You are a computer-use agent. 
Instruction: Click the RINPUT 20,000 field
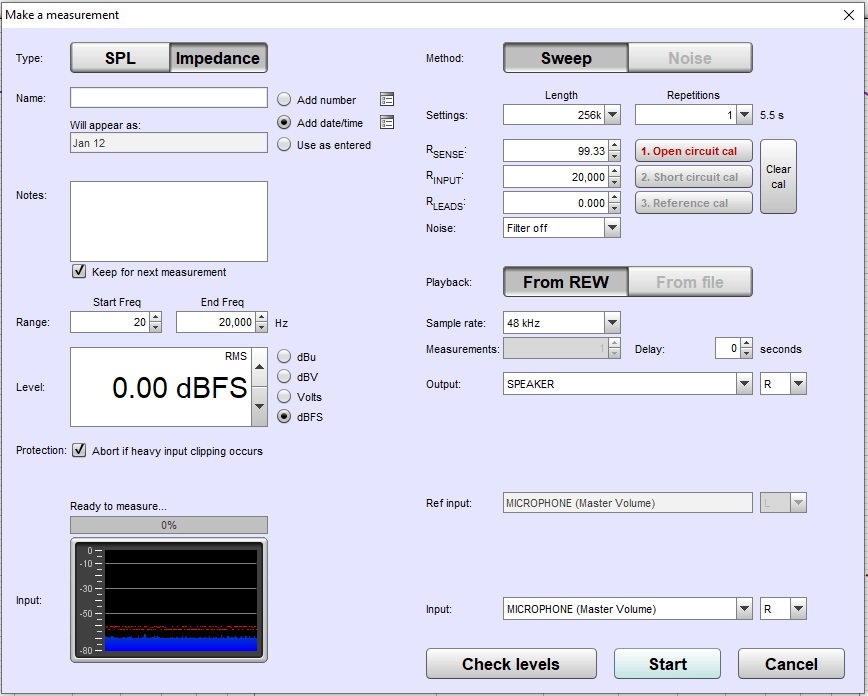click(556, 177)
